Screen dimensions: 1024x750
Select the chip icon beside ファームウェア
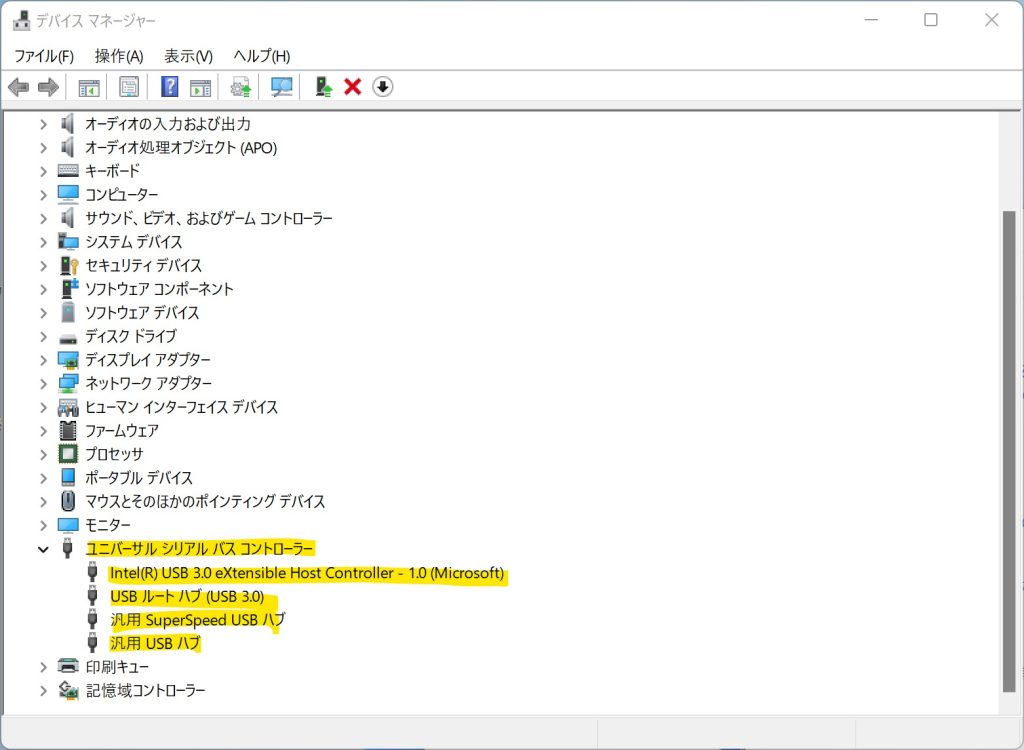[68, 431]
